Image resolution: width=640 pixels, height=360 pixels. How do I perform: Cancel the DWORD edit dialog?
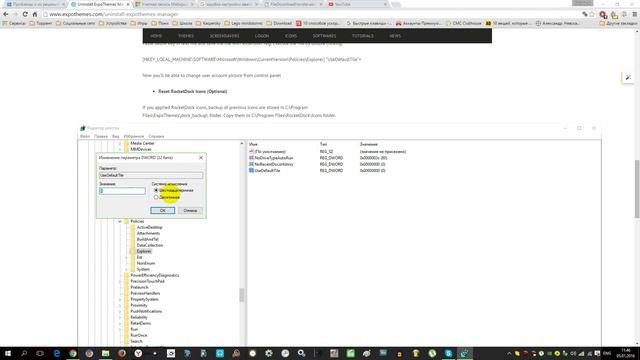click(x=190, y=211)
